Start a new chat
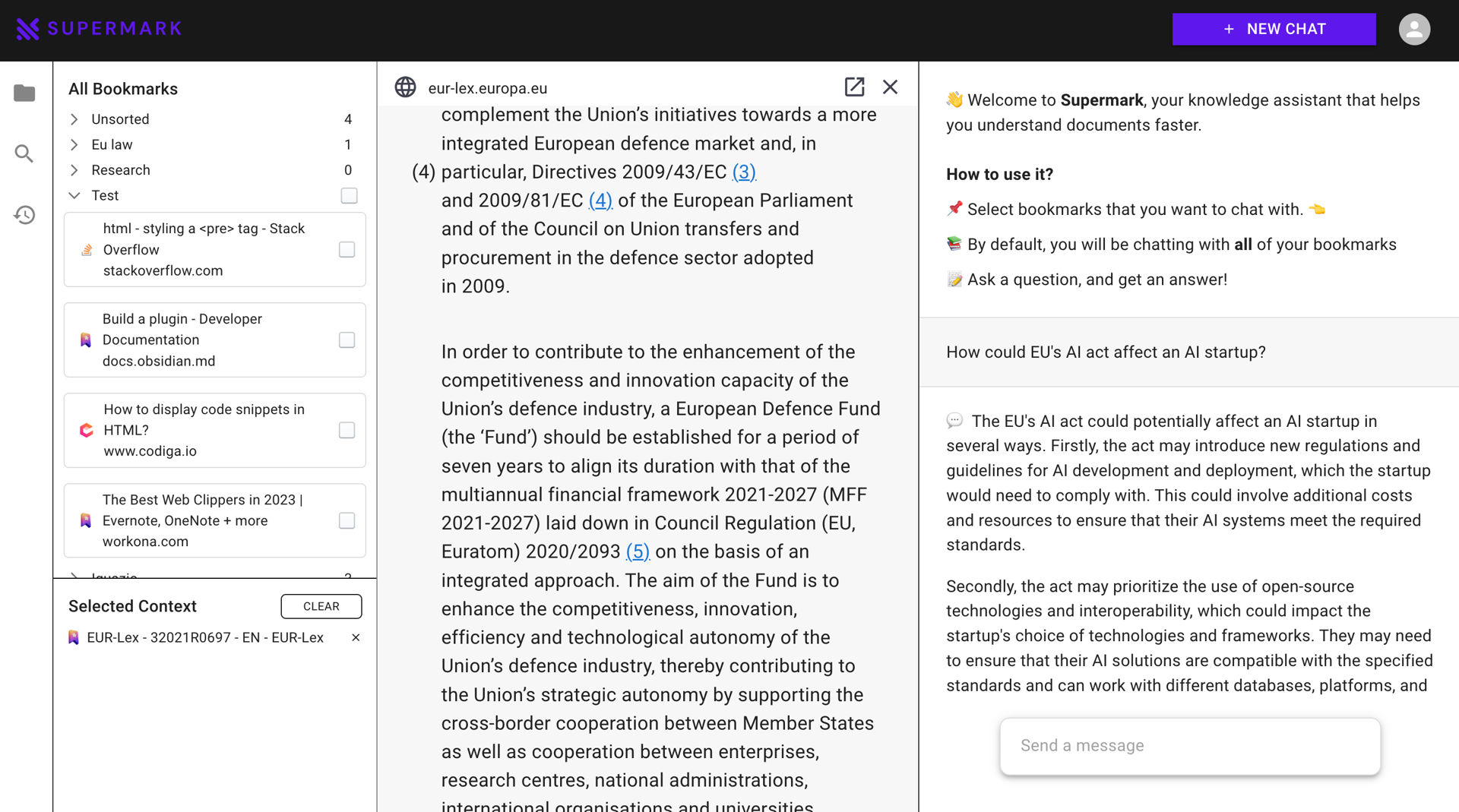This screenshot has width=1459, height=812. pyautogui.click(x=1274, y=29)
